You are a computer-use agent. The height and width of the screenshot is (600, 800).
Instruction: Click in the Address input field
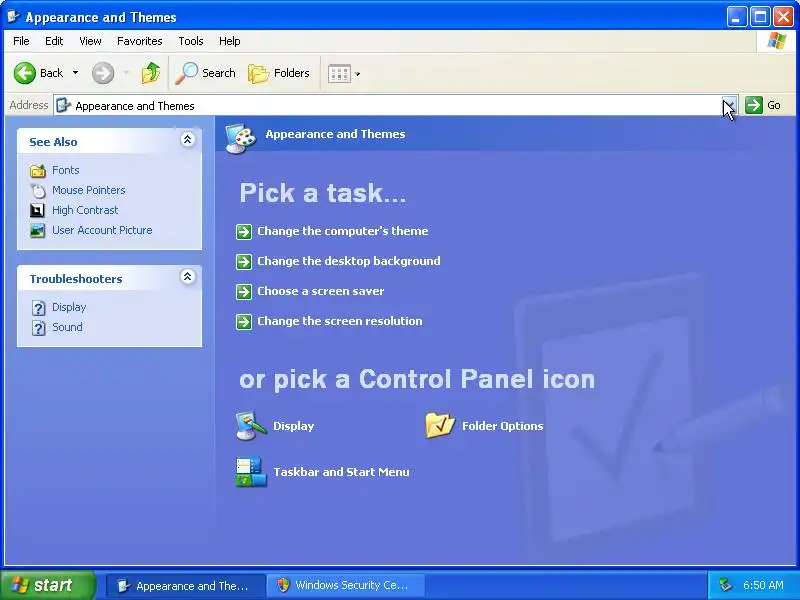click(388, 106)
